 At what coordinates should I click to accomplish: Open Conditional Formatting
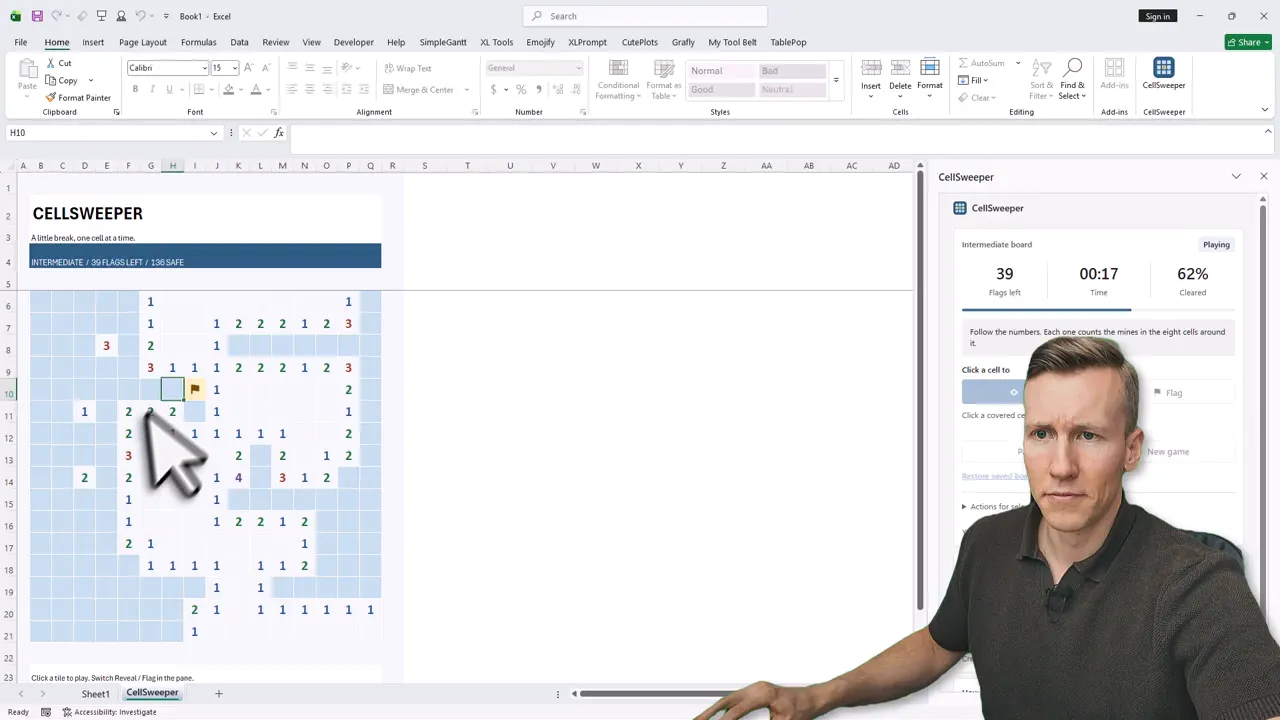click(x=618, y=79)
